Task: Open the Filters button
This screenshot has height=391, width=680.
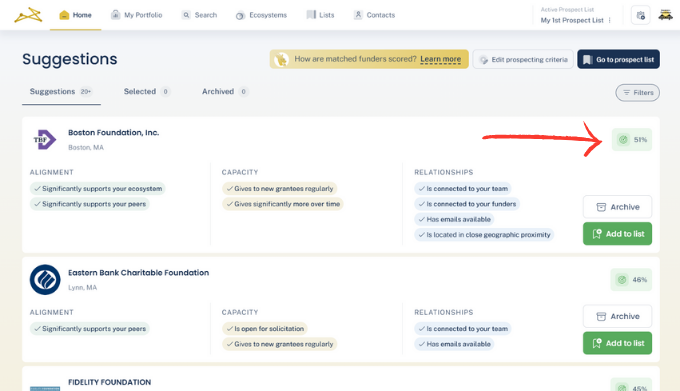Action: (638, 93)
